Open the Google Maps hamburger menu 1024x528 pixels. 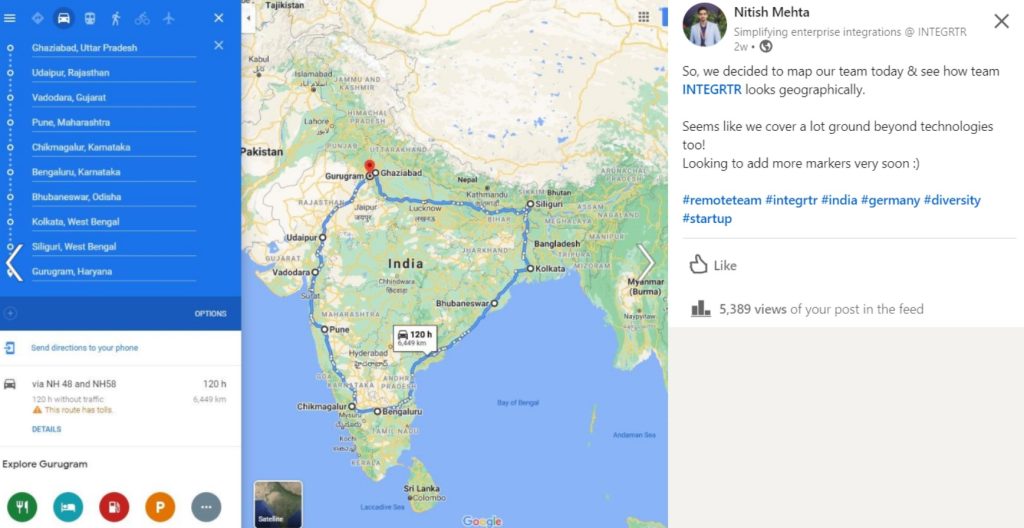(10, 18)
